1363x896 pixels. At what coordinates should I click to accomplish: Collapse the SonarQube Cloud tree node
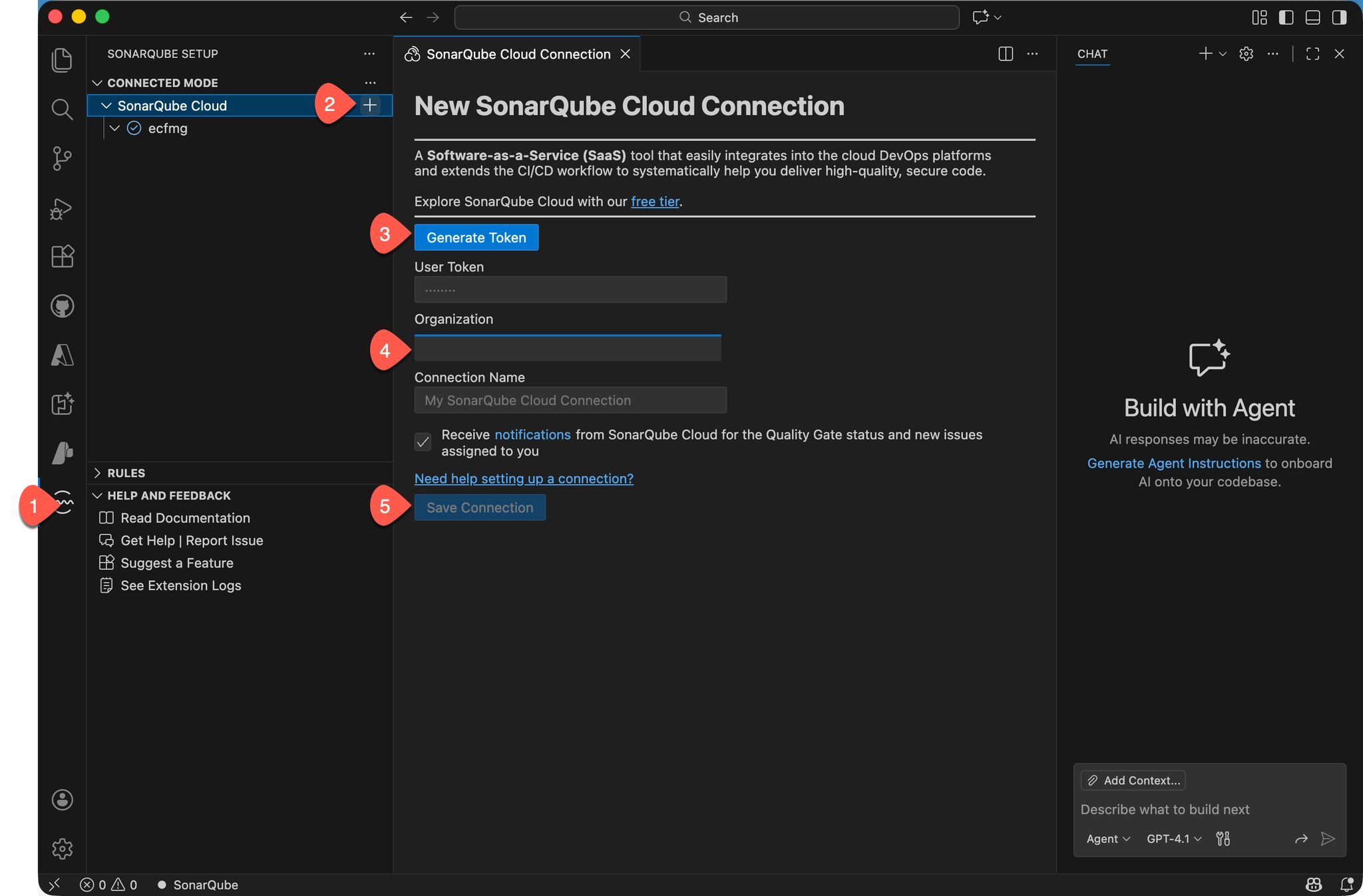(106, 105)
